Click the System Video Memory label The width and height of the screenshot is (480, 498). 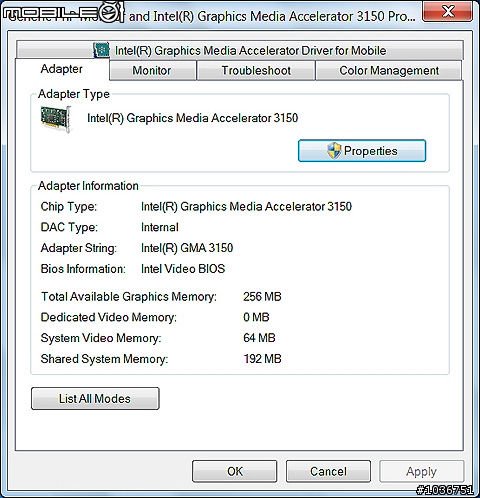[101, 338]
